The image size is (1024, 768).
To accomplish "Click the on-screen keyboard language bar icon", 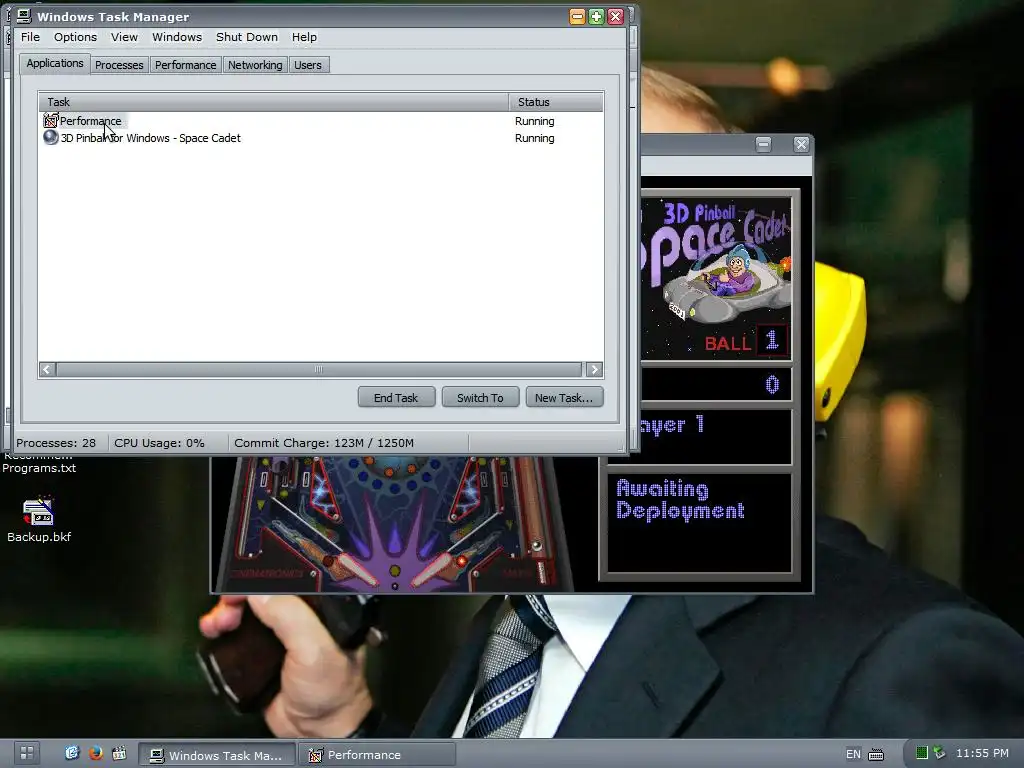I will tap(876, 754).
